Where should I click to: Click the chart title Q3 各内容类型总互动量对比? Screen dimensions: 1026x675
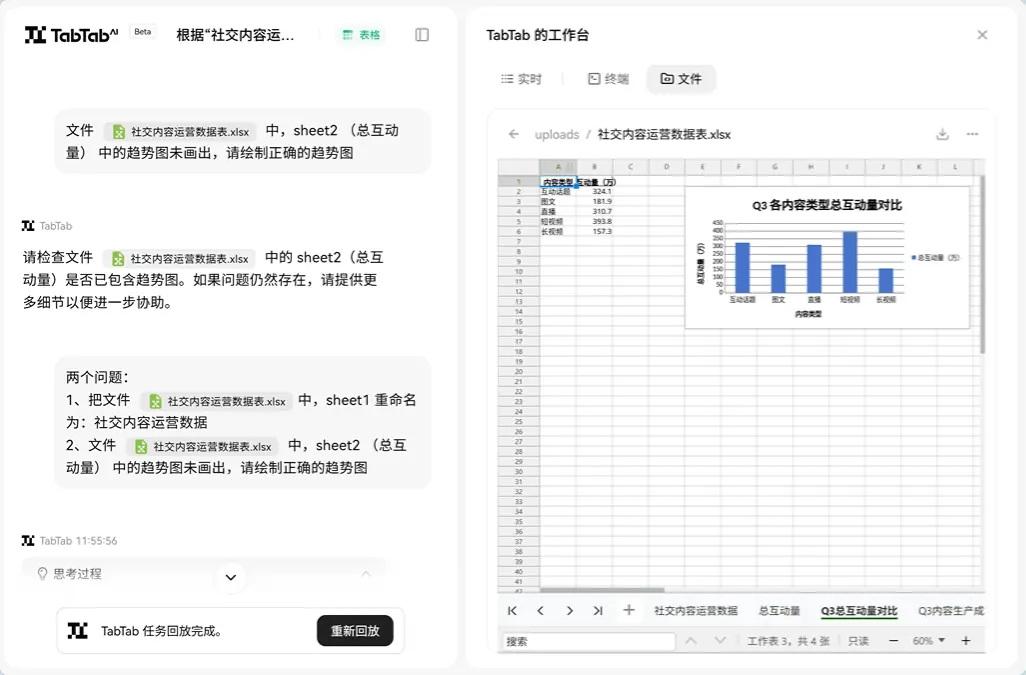[x=827, y=205]
